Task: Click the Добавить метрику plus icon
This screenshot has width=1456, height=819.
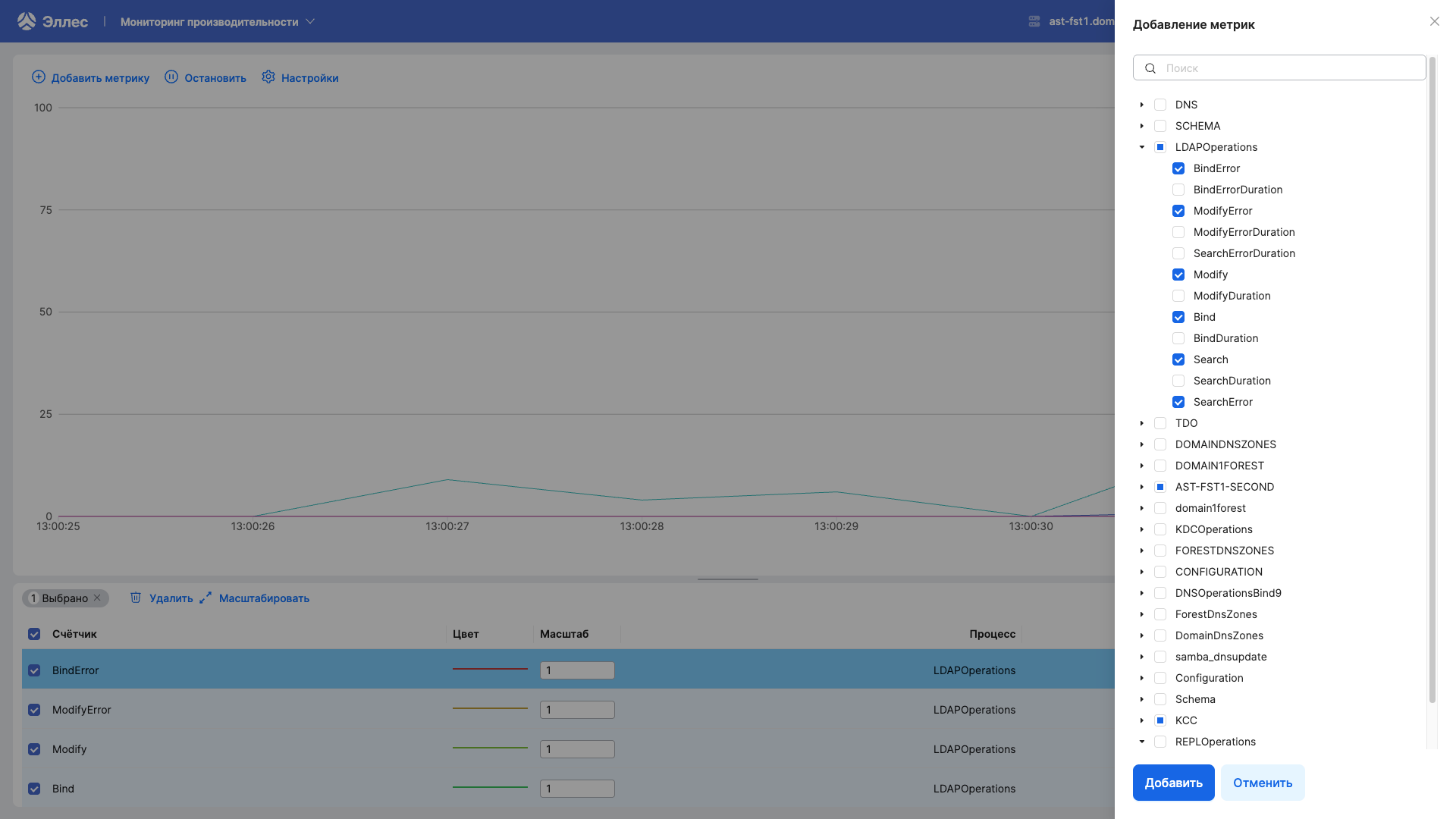Action: (38, 77)
